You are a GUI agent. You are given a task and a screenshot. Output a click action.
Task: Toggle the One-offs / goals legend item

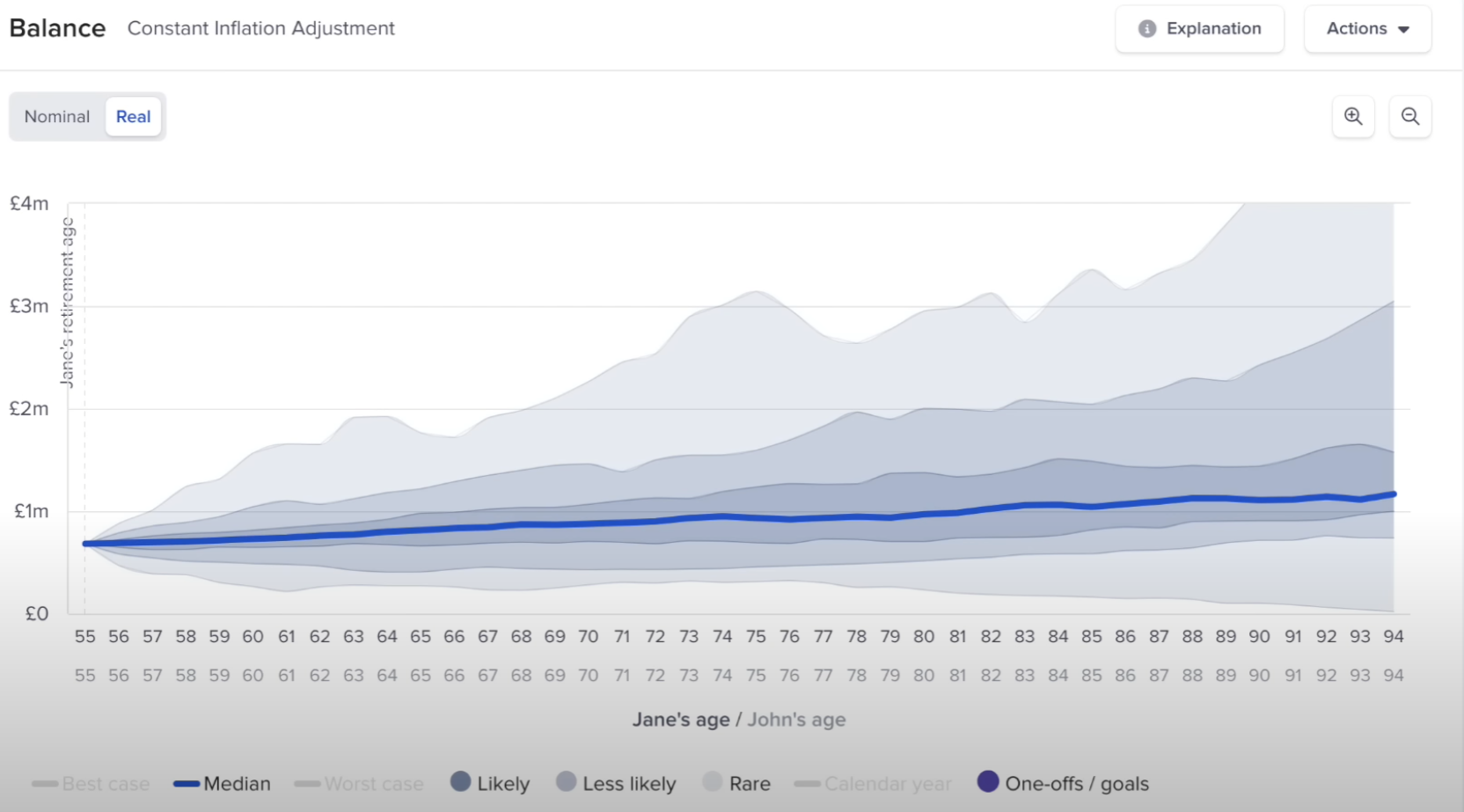[x=1064, y=783]
